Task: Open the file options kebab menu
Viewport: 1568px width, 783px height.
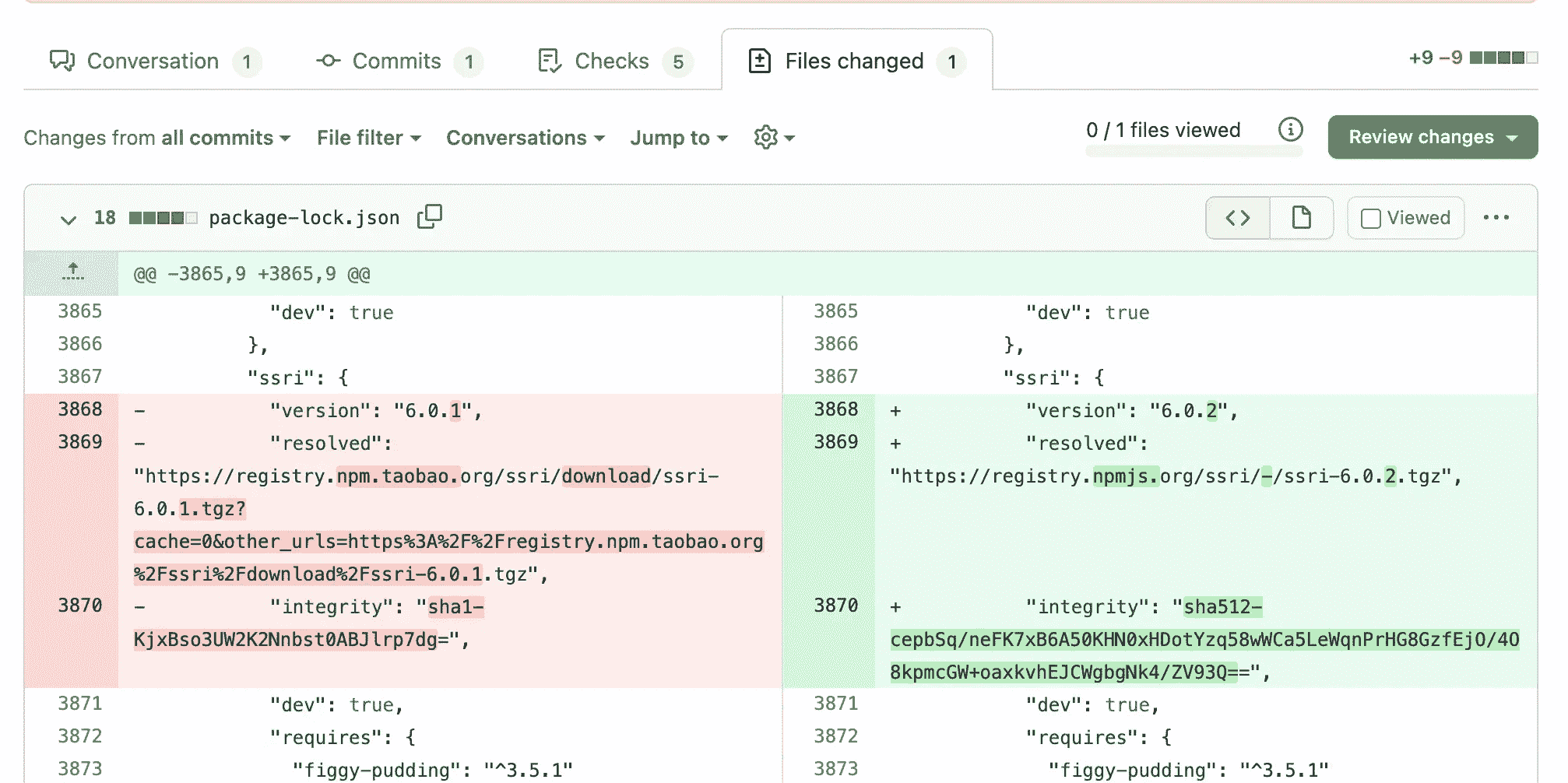Action: (1498, 218)
